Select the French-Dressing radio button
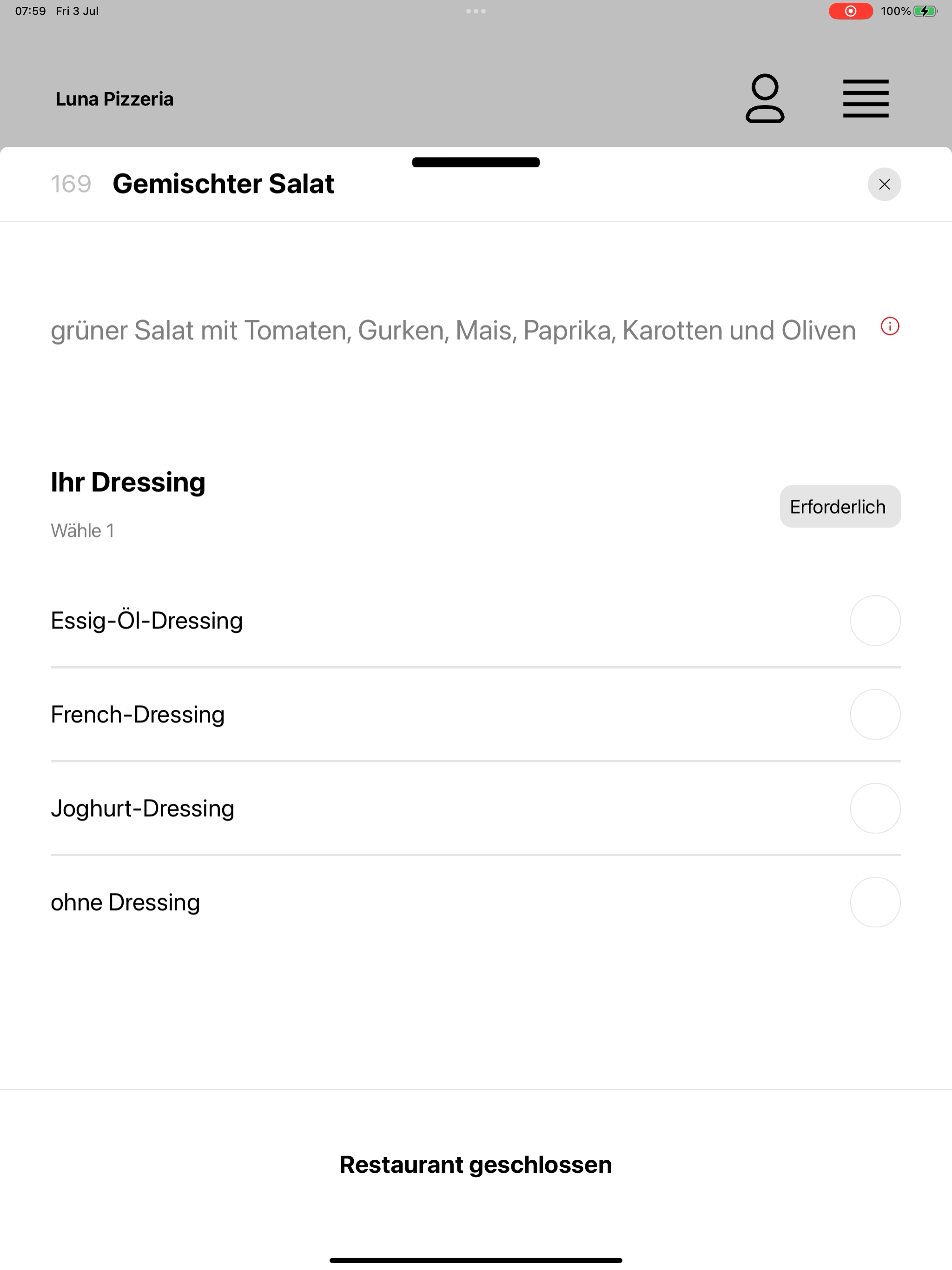Viewport: 952px width, 1270px height. pos(875,714)
